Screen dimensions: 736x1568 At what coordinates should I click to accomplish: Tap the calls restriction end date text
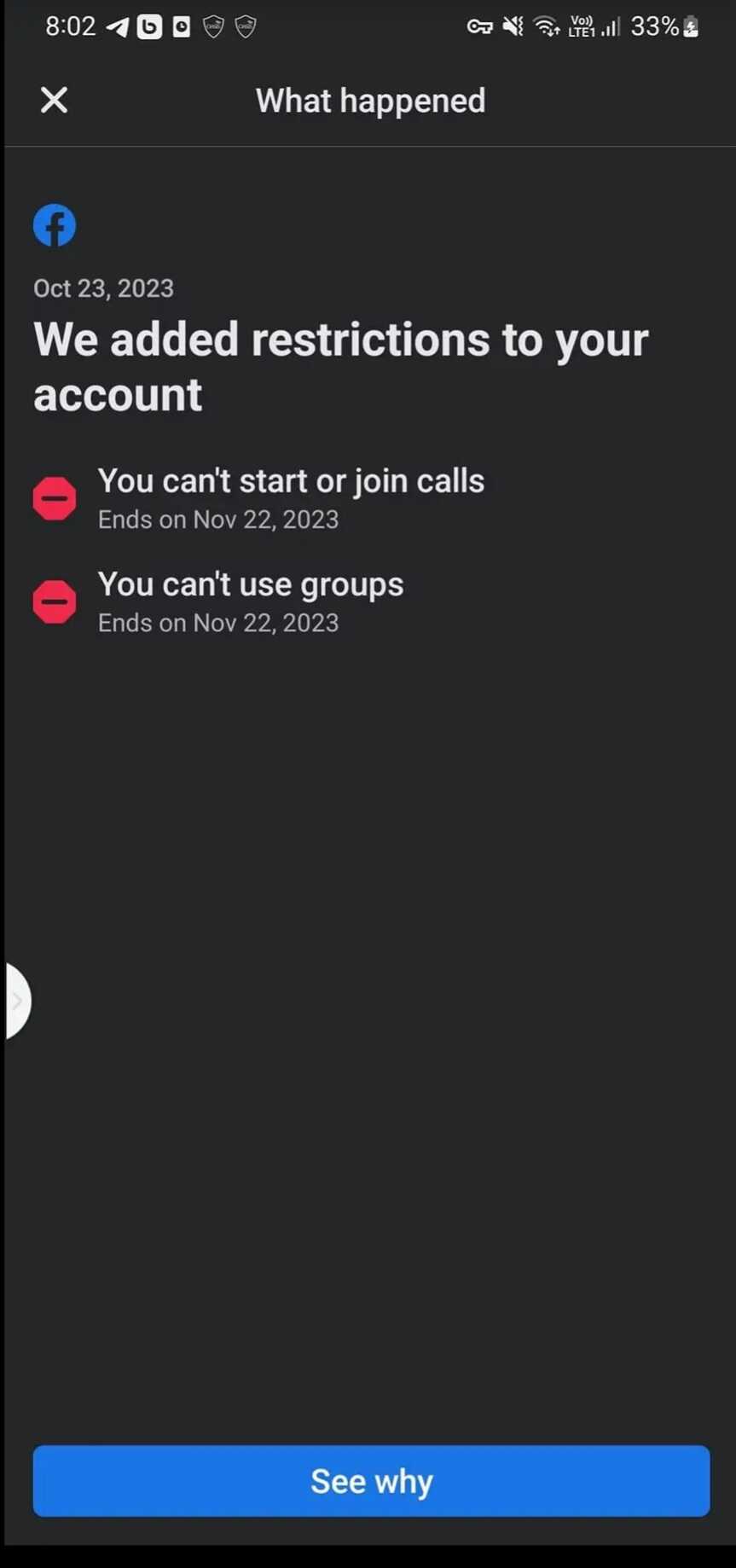coord(218,520)
